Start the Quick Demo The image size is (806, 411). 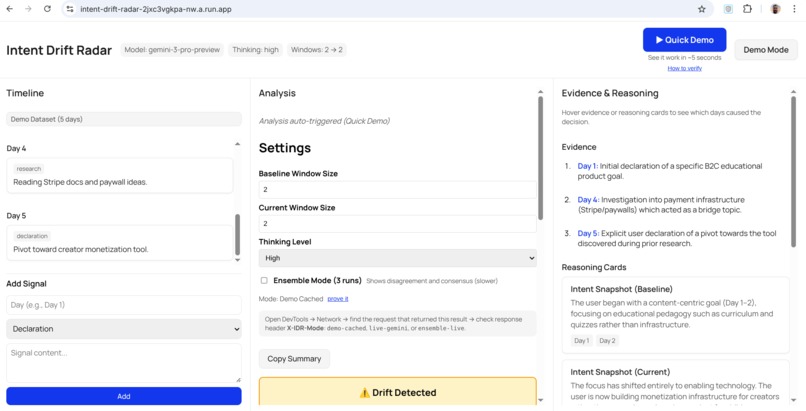[684, 40]
